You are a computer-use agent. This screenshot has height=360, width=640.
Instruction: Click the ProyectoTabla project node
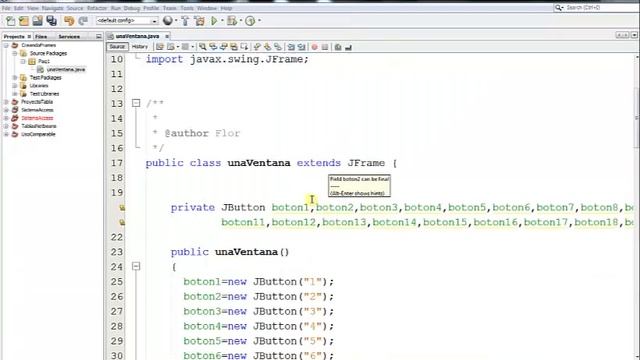[37, 102]
